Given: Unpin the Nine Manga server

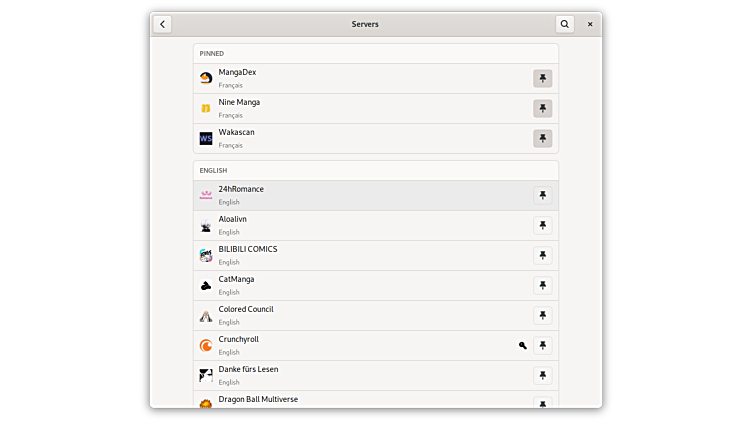Looking at the screenshot, I should (542, 108).
